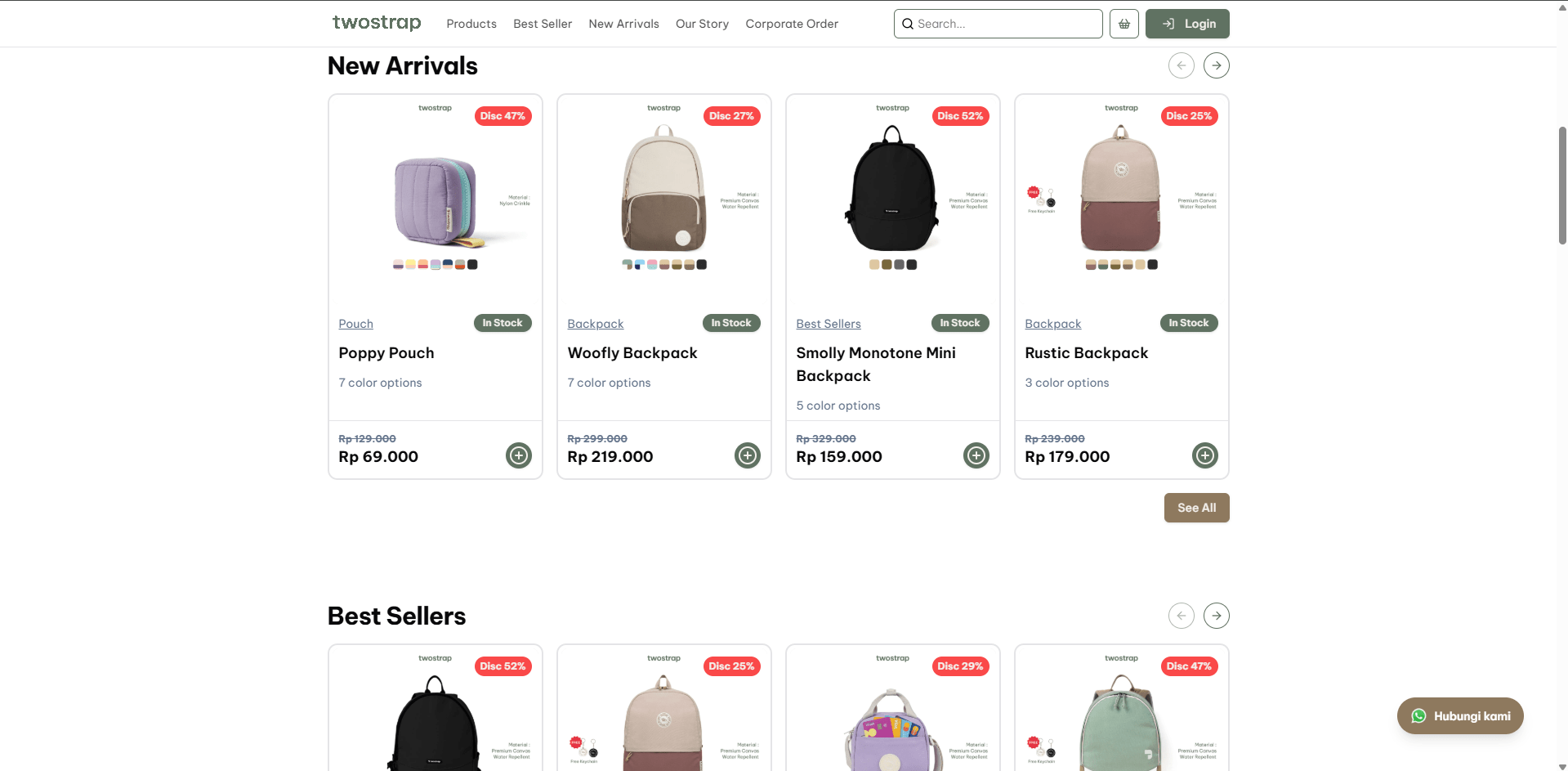Screen dimensions: 1568x771
Task: Click Best Sellers carousel left arrow
Action: coord(1181,616)
